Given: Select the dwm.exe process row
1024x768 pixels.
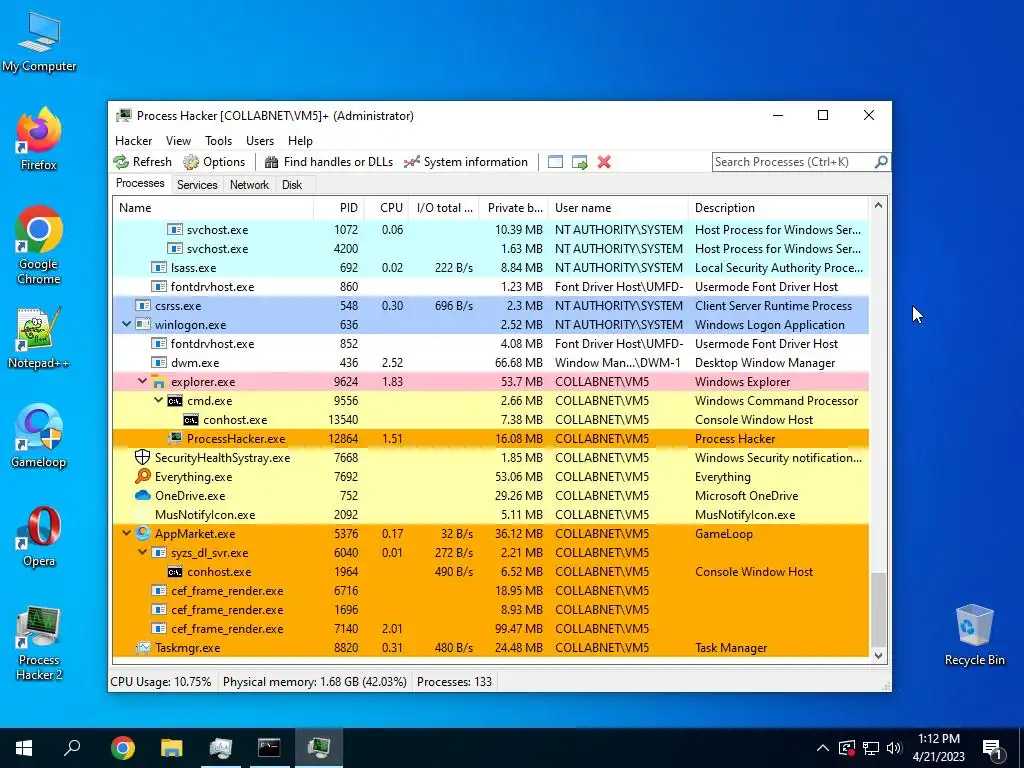Looking at the screenshot, I should point(490,362).
